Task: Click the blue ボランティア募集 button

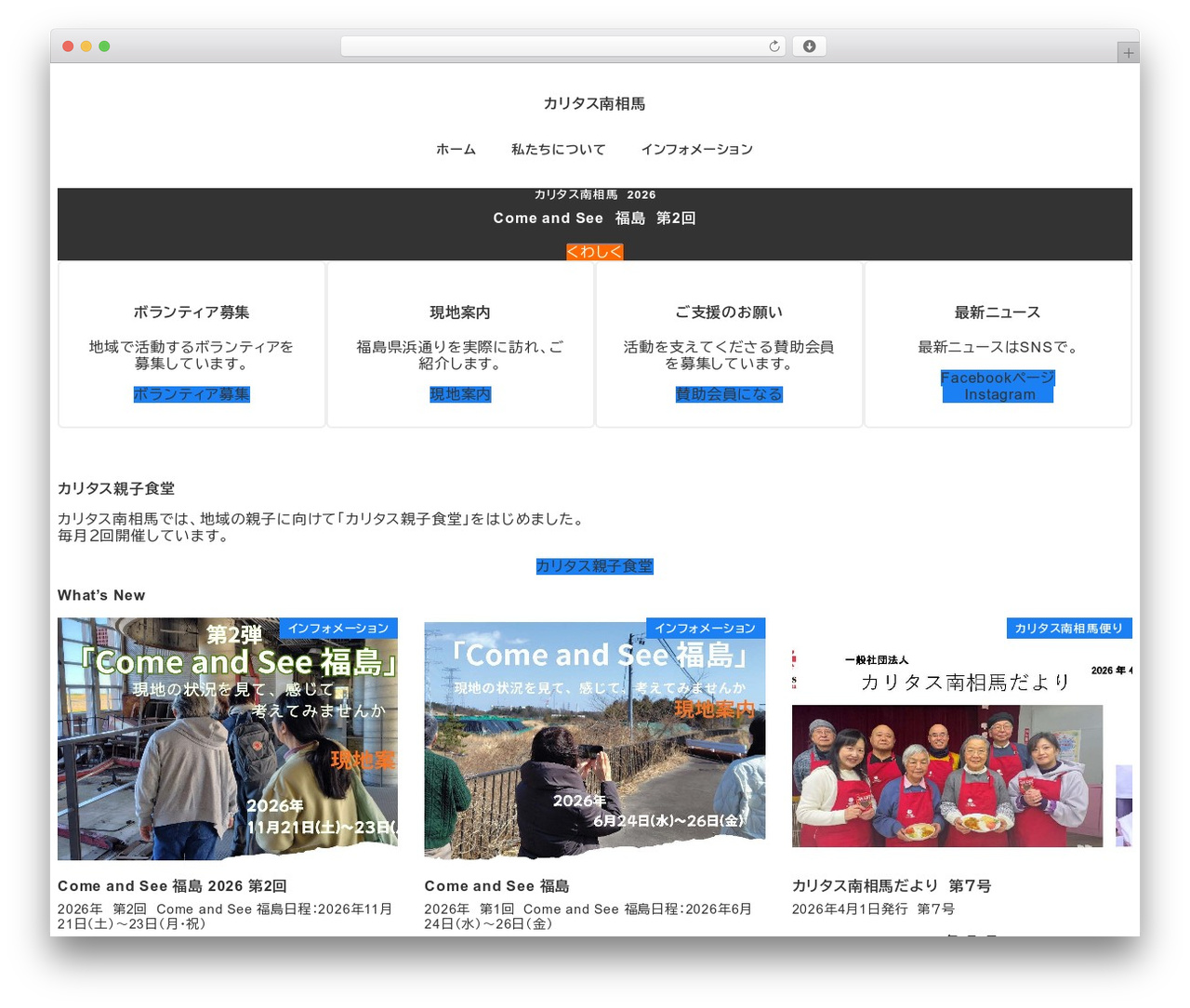Action: coord(192,394)
